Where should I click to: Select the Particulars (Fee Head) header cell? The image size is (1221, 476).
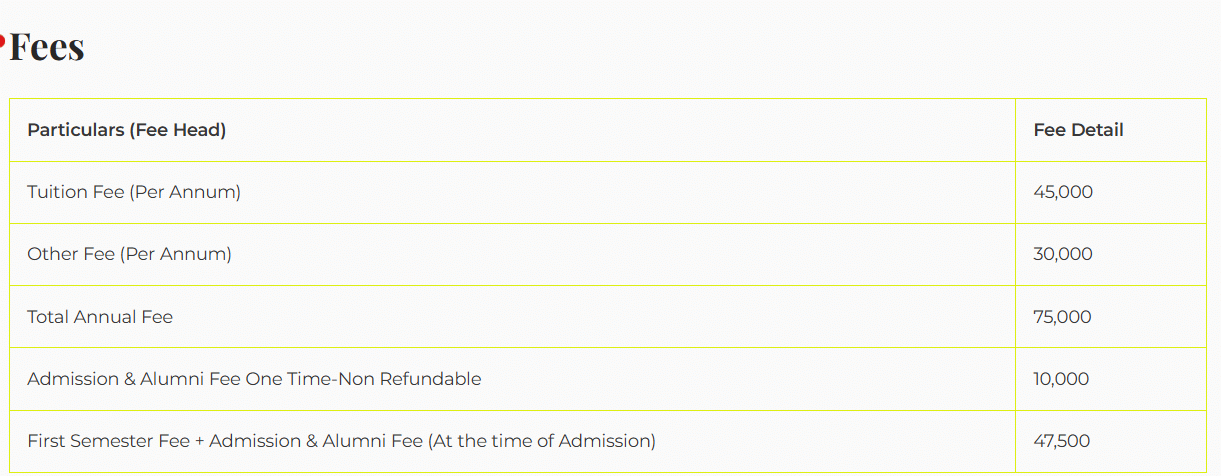(127, 130)
